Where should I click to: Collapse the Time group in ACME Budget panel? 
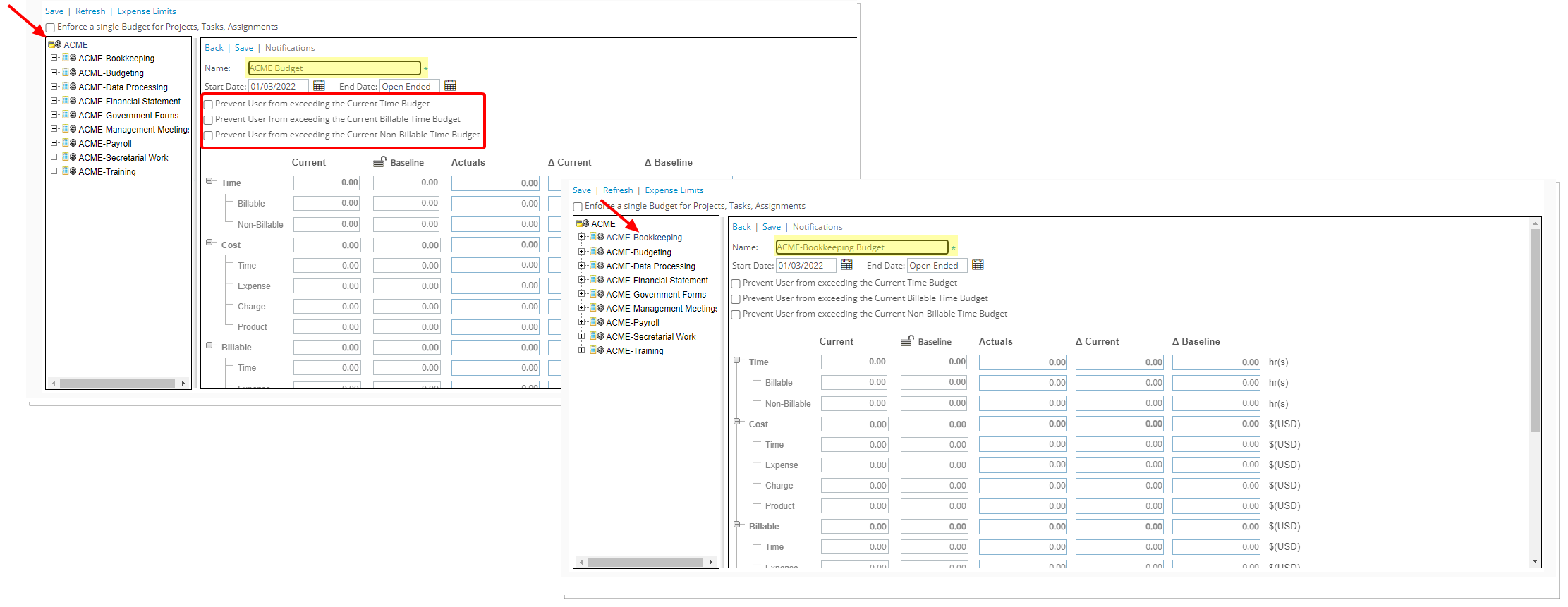(209, 181)
